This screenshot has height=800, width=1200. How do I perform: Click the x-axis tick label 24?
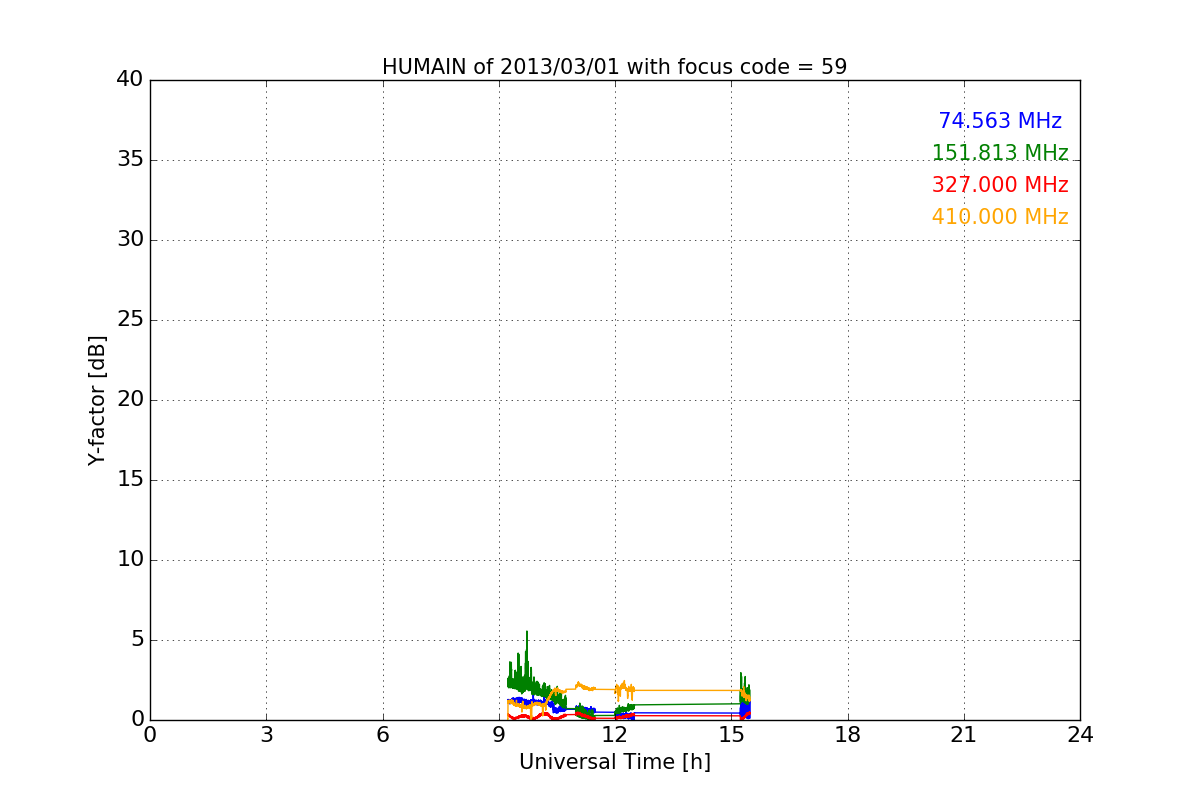(x=1080, y=735)
